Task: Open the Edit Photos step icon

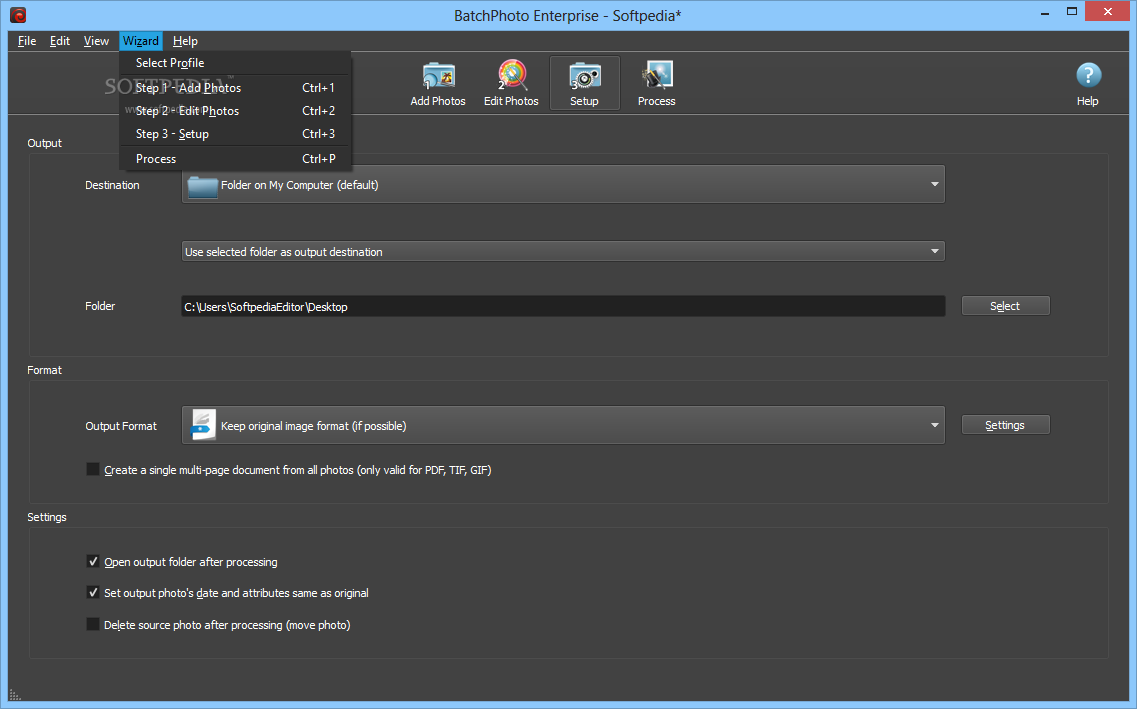Action: click(x=511, y=83)
